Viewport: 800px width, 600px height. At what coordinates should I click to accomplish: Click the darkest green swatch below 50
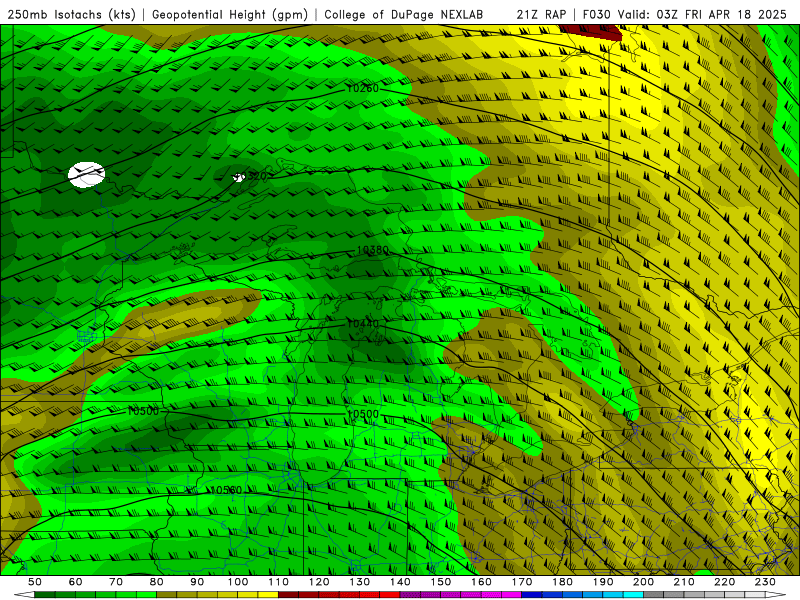[x=45, y=595]
